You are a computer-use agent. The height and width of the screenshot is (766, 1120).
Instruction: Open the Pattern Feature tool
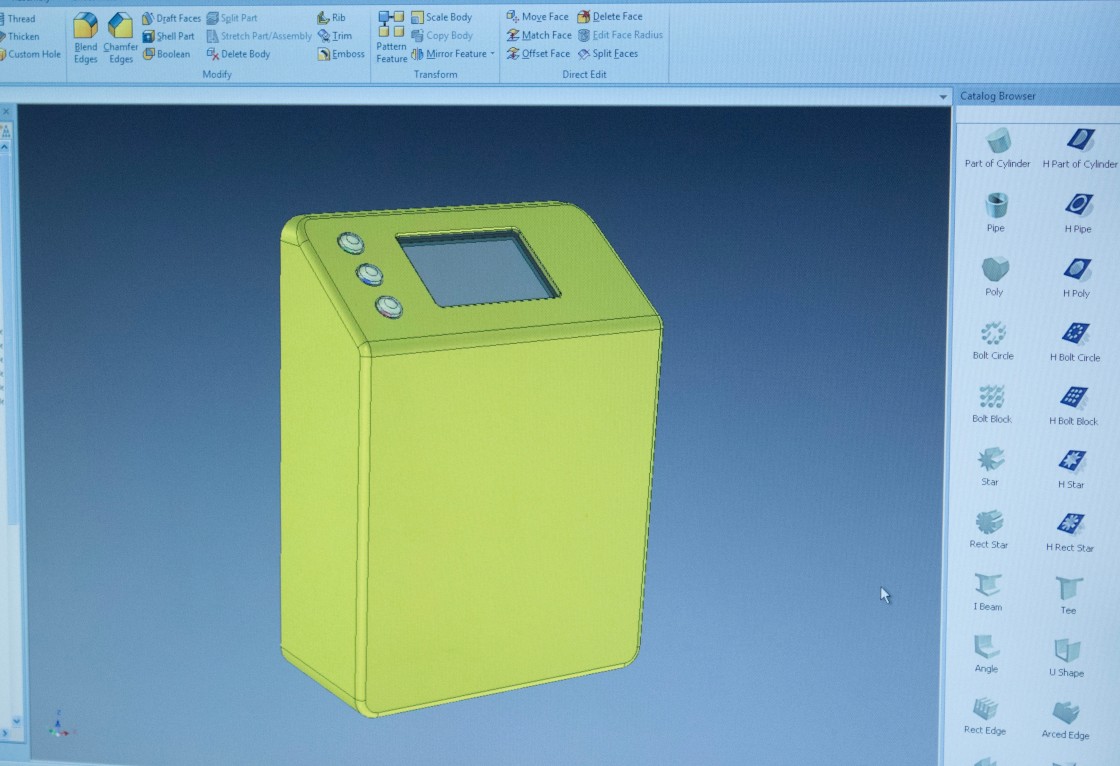[x=391, y=36]
